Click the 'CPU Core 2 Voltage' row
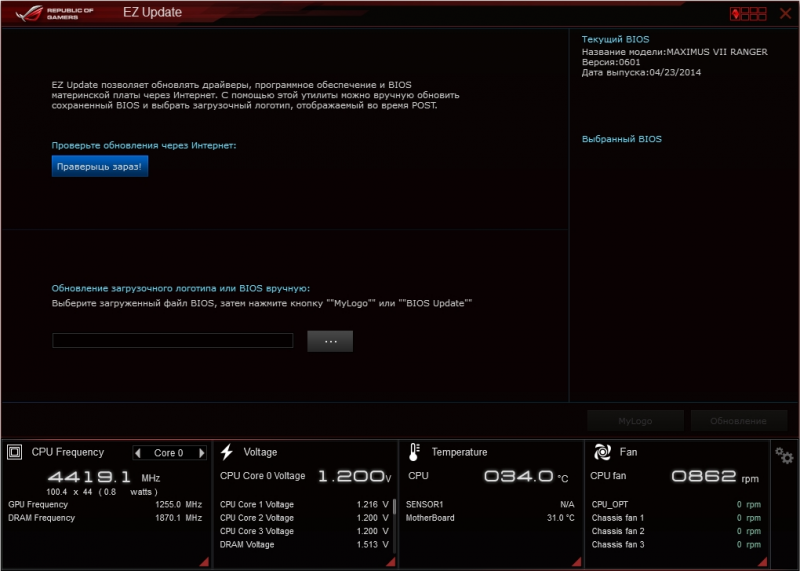The height and width of the screenshot is (571, 800). tap(304, 517)
